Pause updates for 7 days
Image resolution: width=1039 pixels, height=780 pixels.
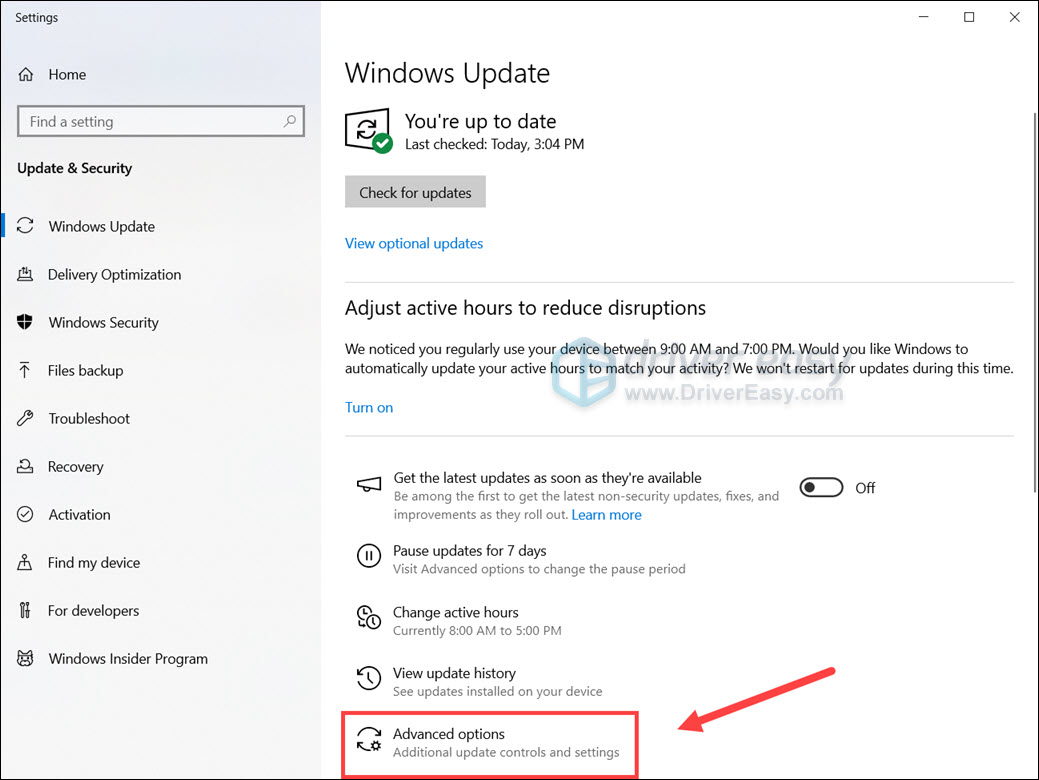[x=469, y=551]
